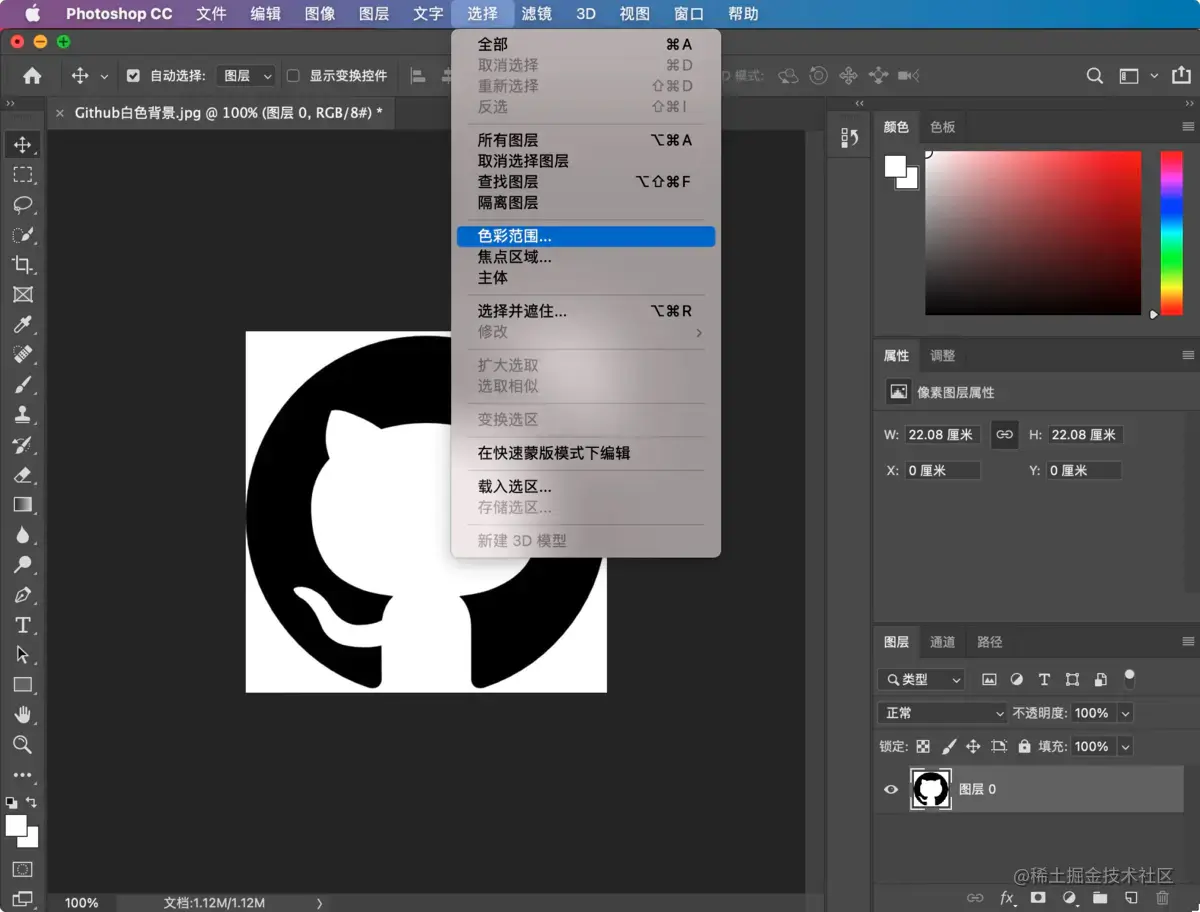1200x912 pixels.
Task: Click the Home icon in options bar
Action: [x=32, y=76]
